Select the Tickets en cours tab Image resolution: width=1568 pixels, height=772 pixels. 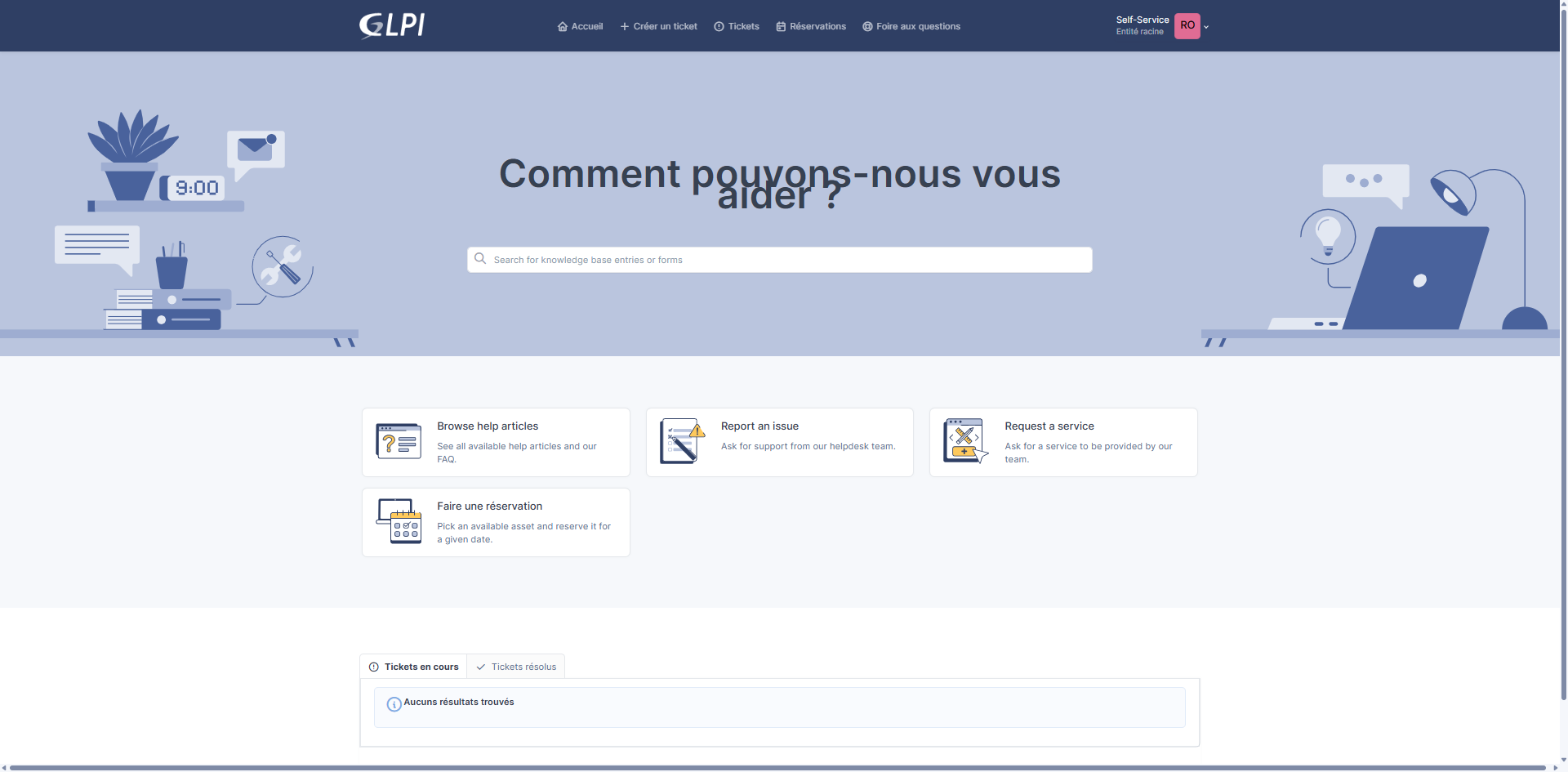pos(414,667)
